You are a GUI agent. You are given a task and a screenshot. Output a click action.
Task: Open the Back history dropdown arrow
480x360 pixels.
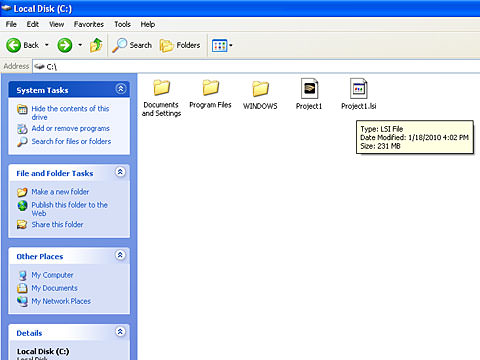[x=47, y=45]
